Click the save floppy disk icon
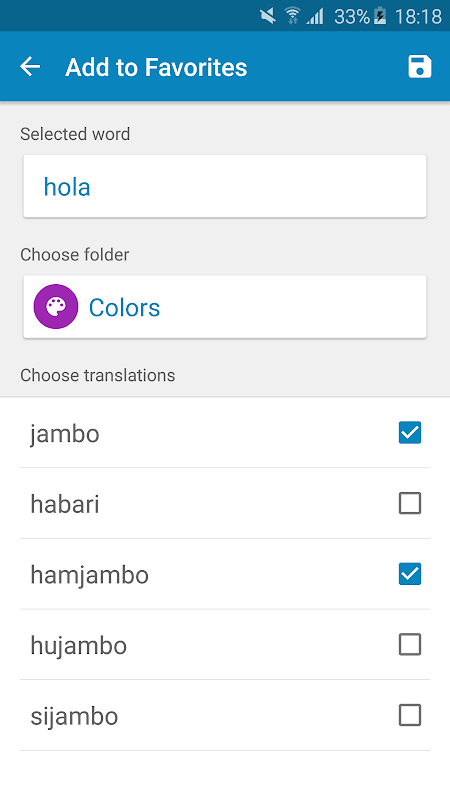 419,67
